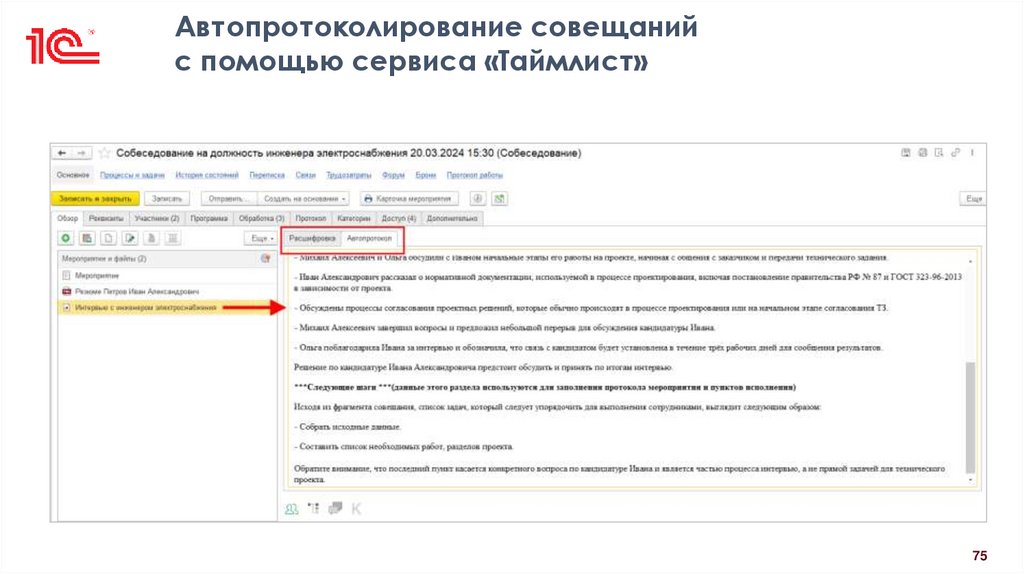
Task: Click the Отправить... button
Action: 229,199
